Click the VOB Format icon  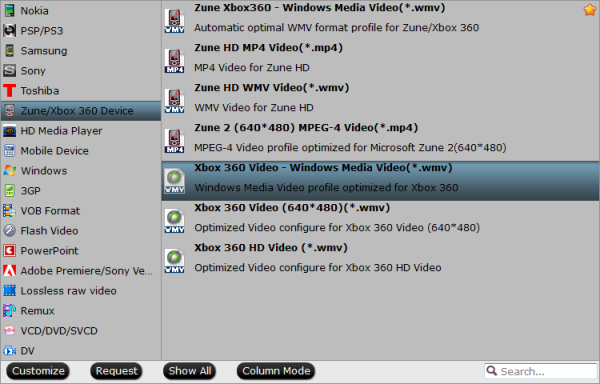click(9, 211)
